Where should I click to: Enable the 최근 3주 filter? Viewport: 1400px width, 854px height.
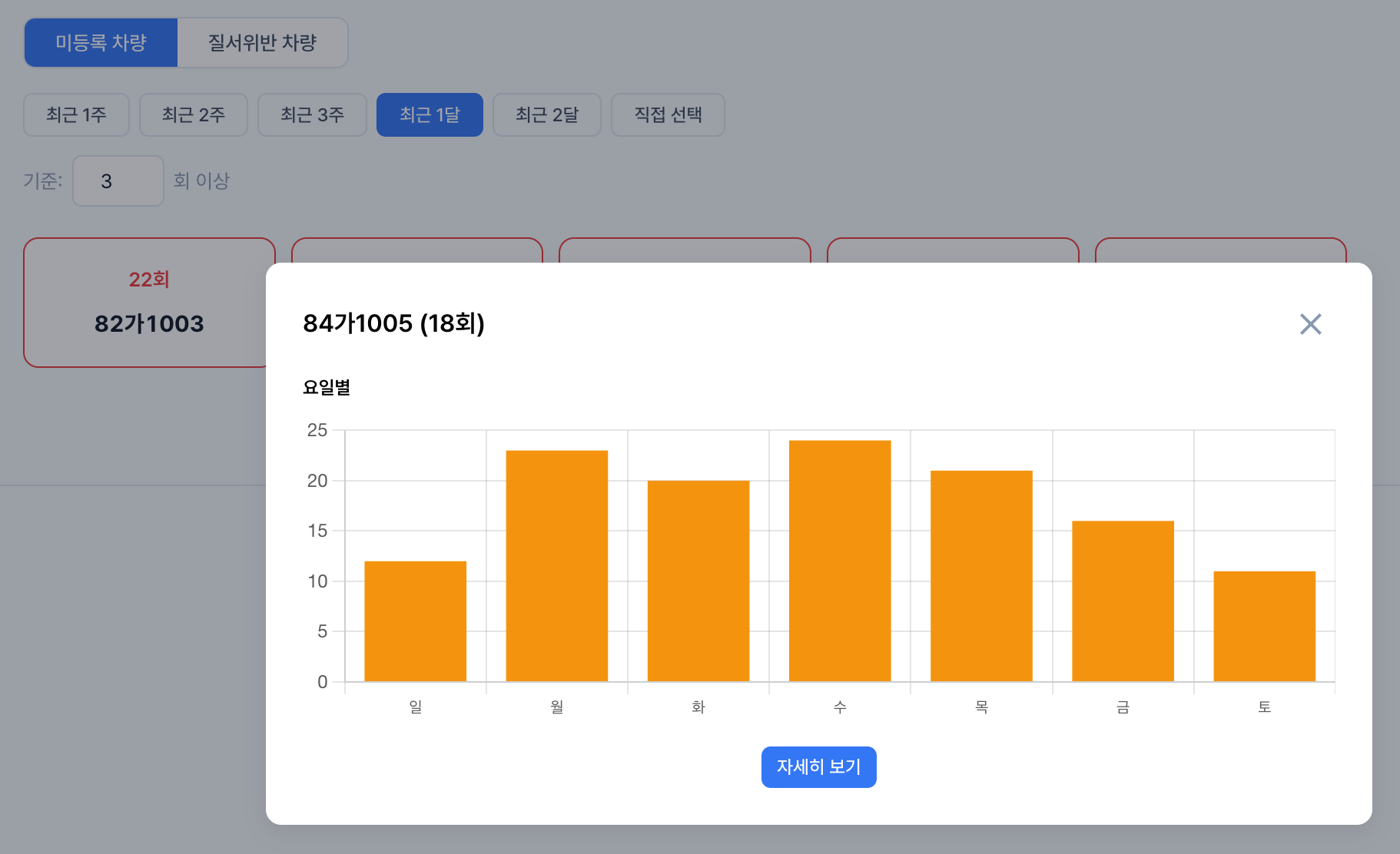coord(312,114)
